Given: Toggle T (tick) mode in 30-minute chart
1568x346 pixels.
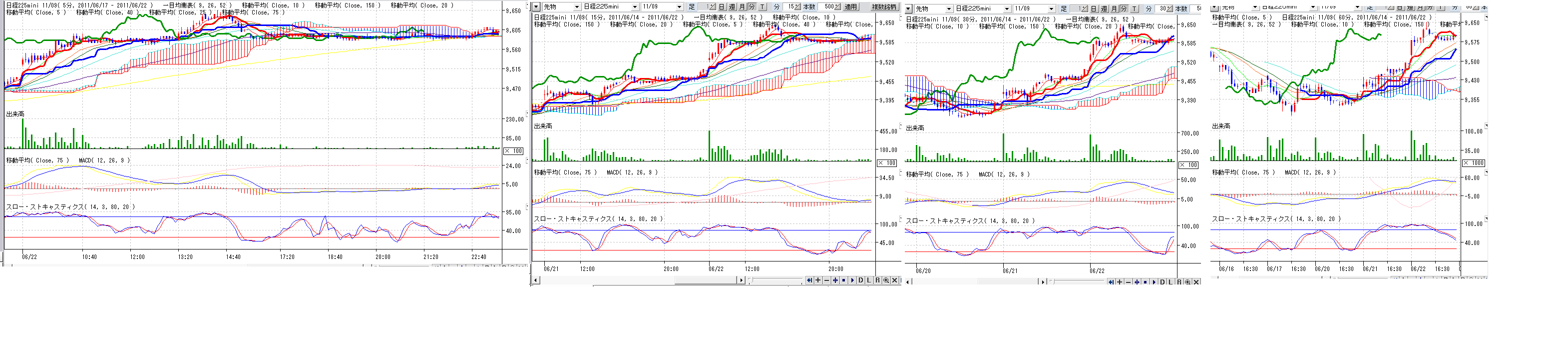Looking at the screenshot, I should (x=1134, y=8).
